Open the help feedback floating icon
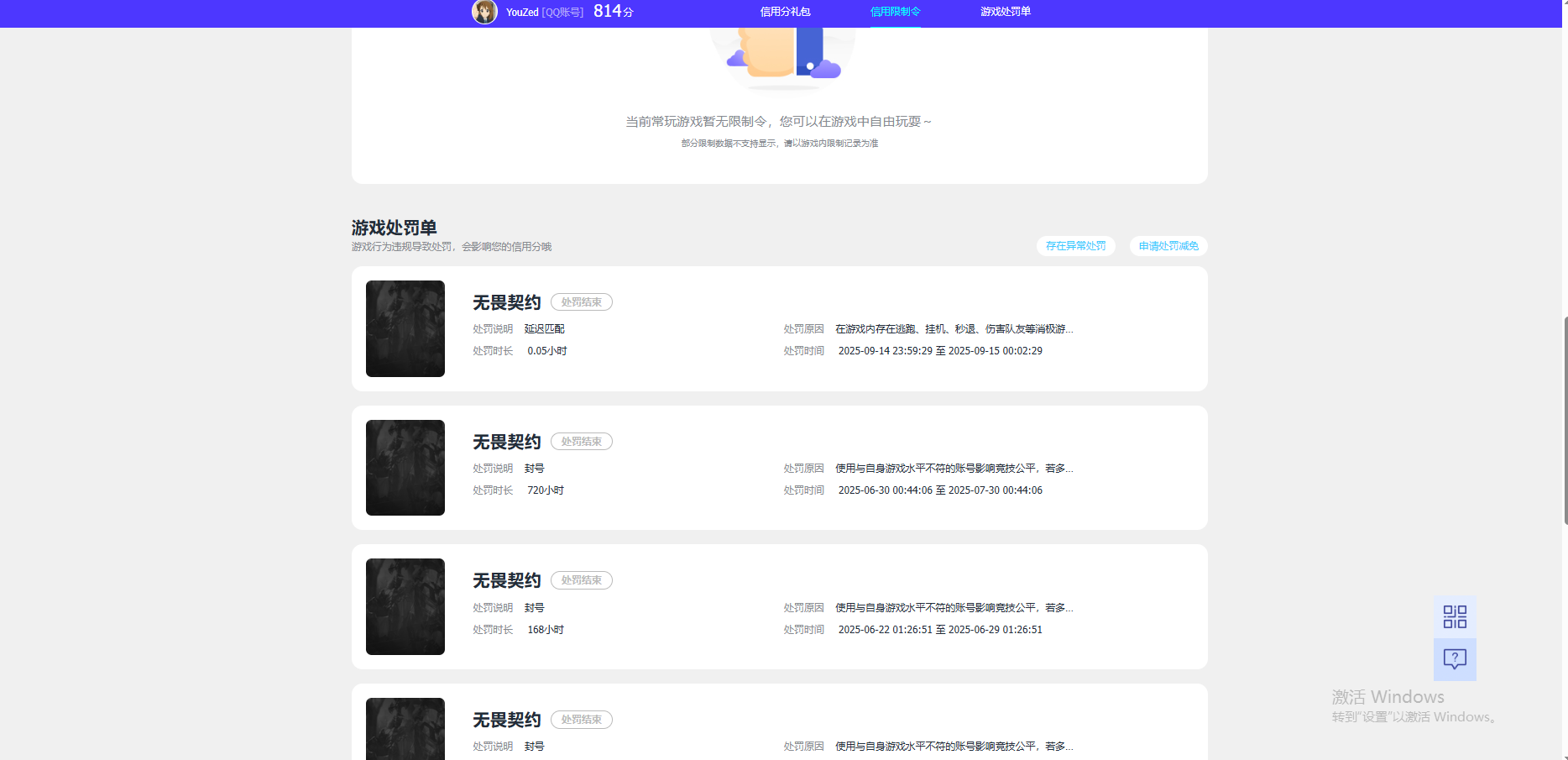The width and height of the screenshot is (1568, 760). point(1455,659)
